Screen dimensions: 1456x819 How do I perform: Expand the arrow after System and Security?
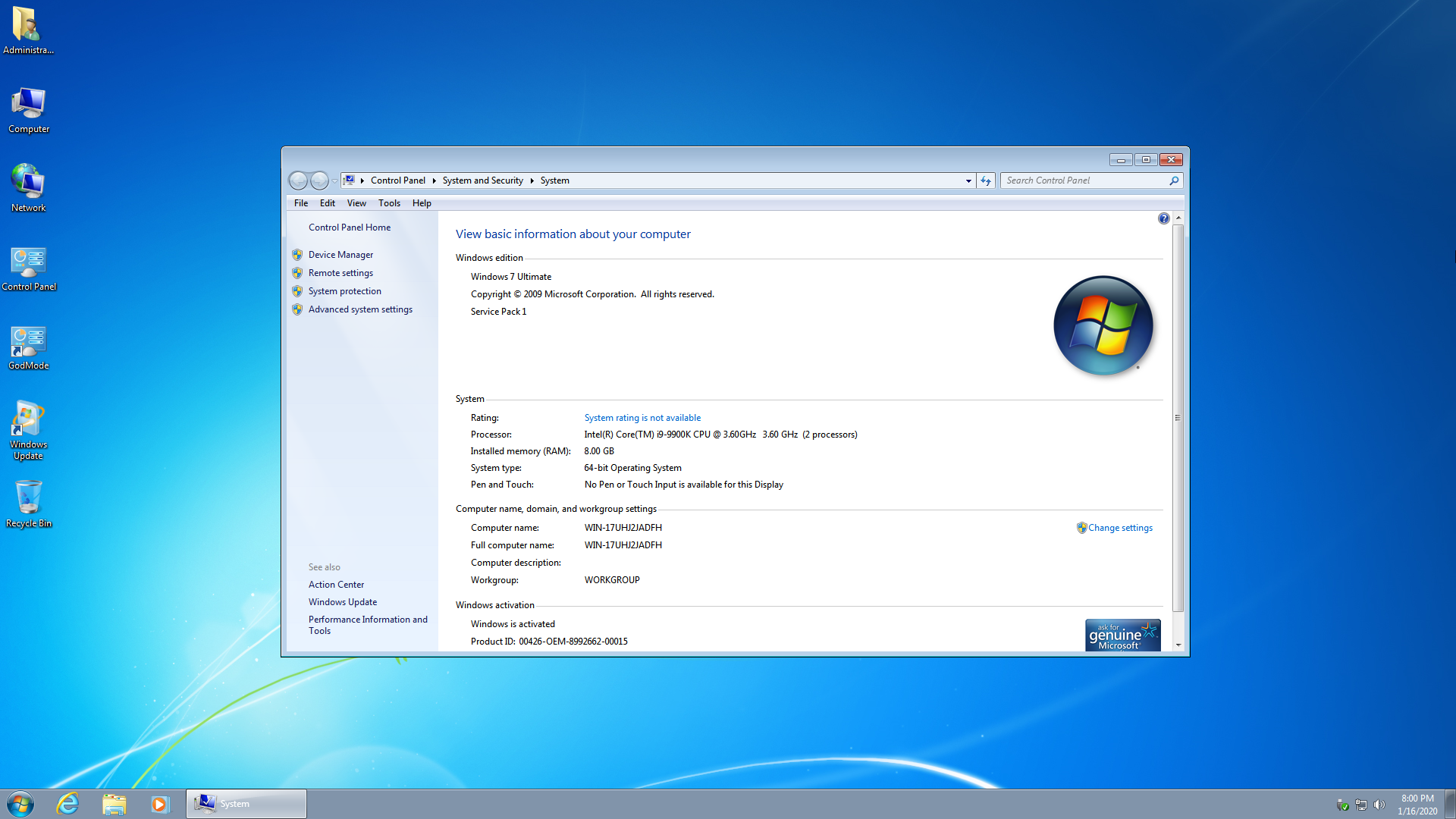tap(532, 180)
